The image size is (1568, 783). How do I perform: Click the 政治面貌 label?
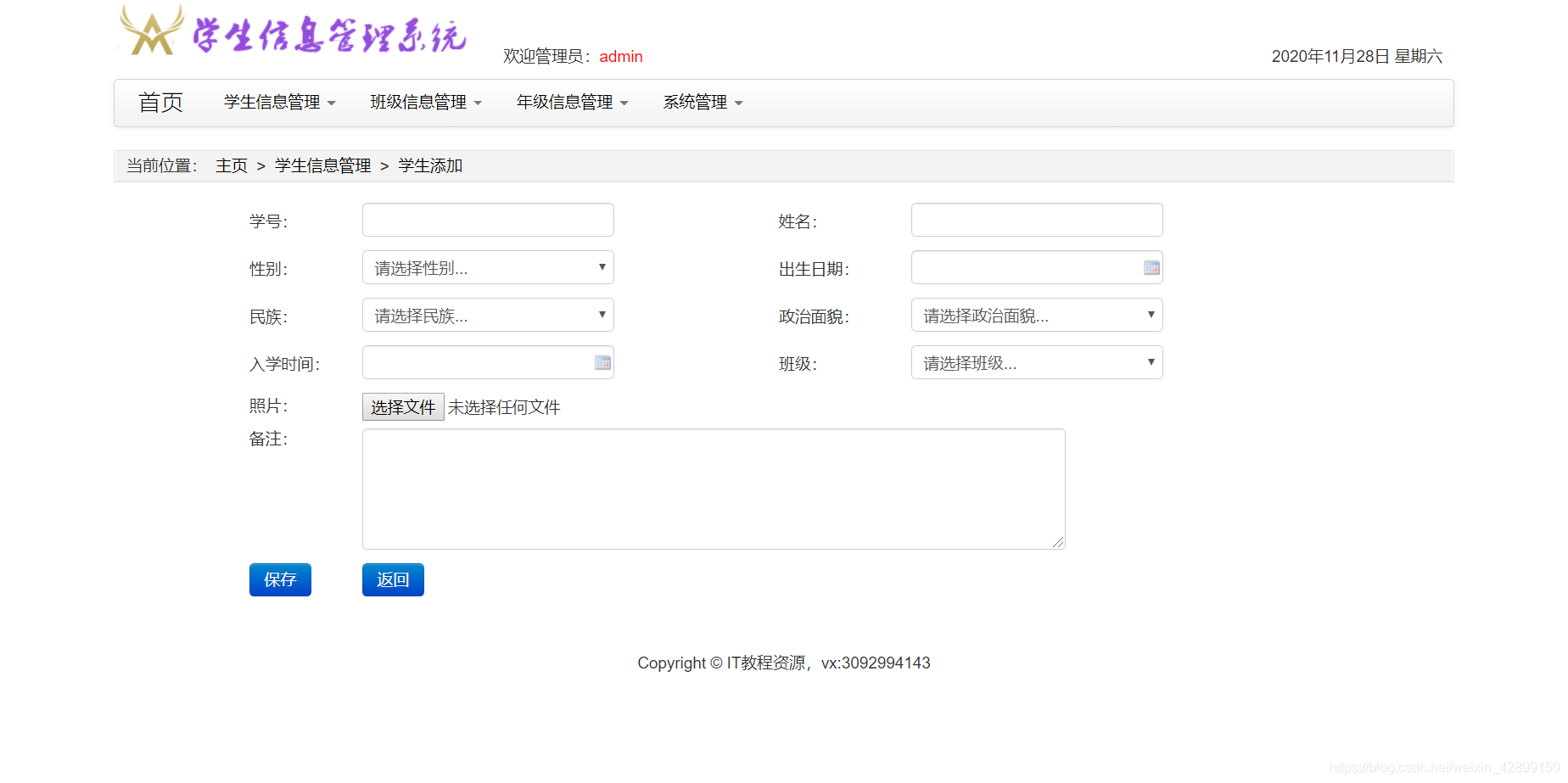click(814, 316)
